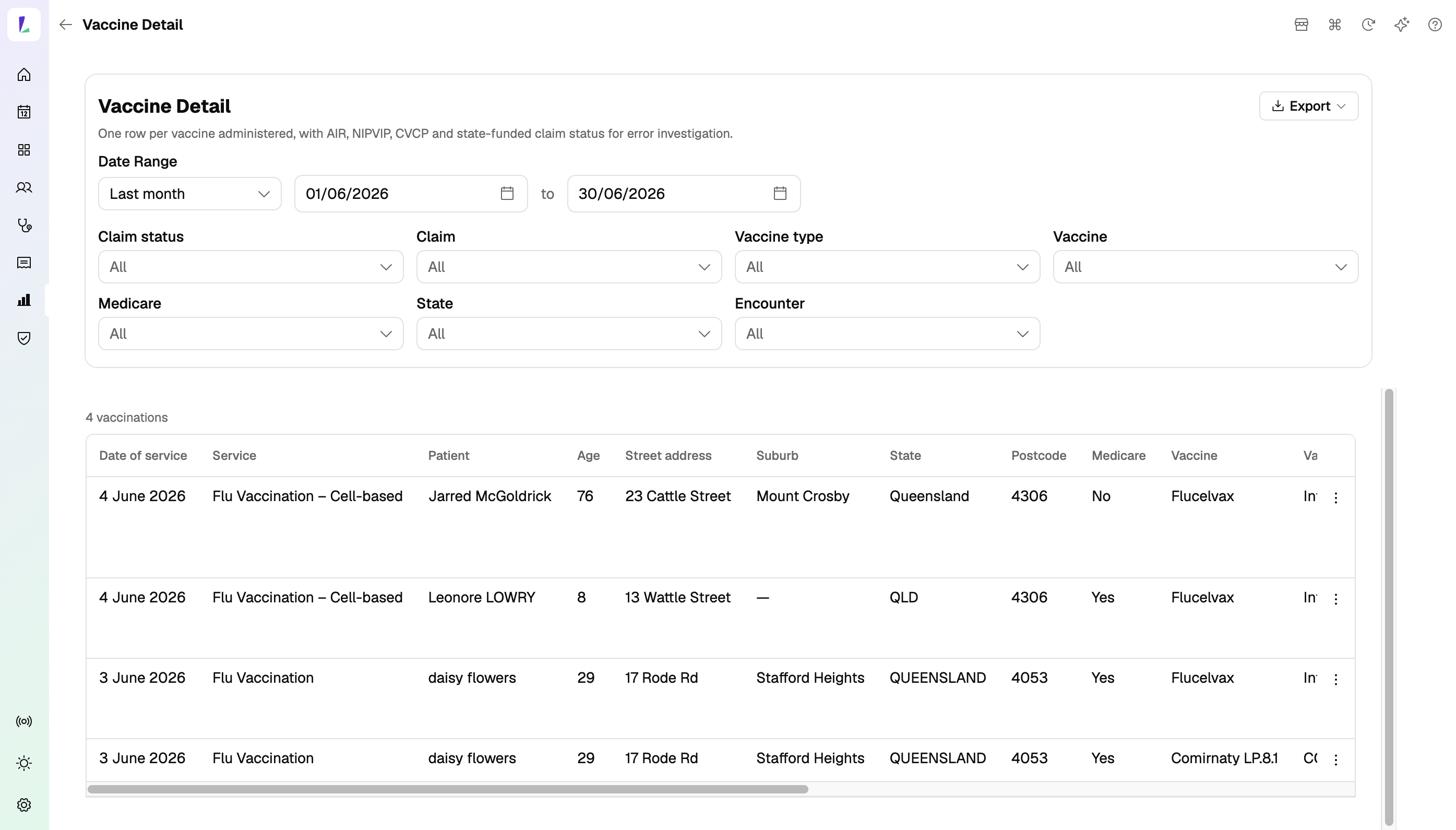Click the Mount Crosby suburb cell
Screen dimensions: 1456x830
pyautogui.click(x=803, y=496)
